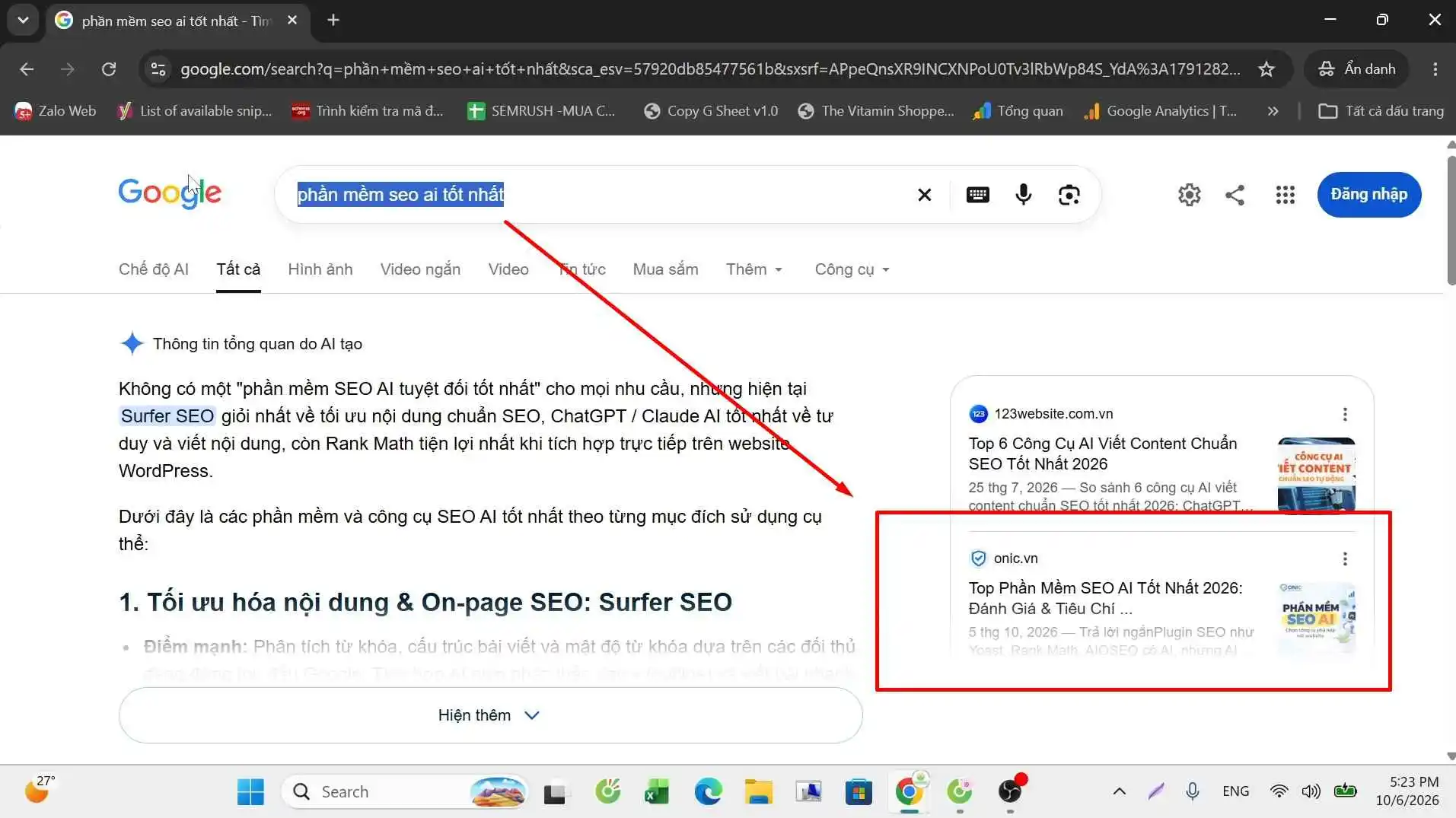Viewport: 1456px width, 818px height.
Task: Open more options for onic.vn result
Action: click(1345, 559)
